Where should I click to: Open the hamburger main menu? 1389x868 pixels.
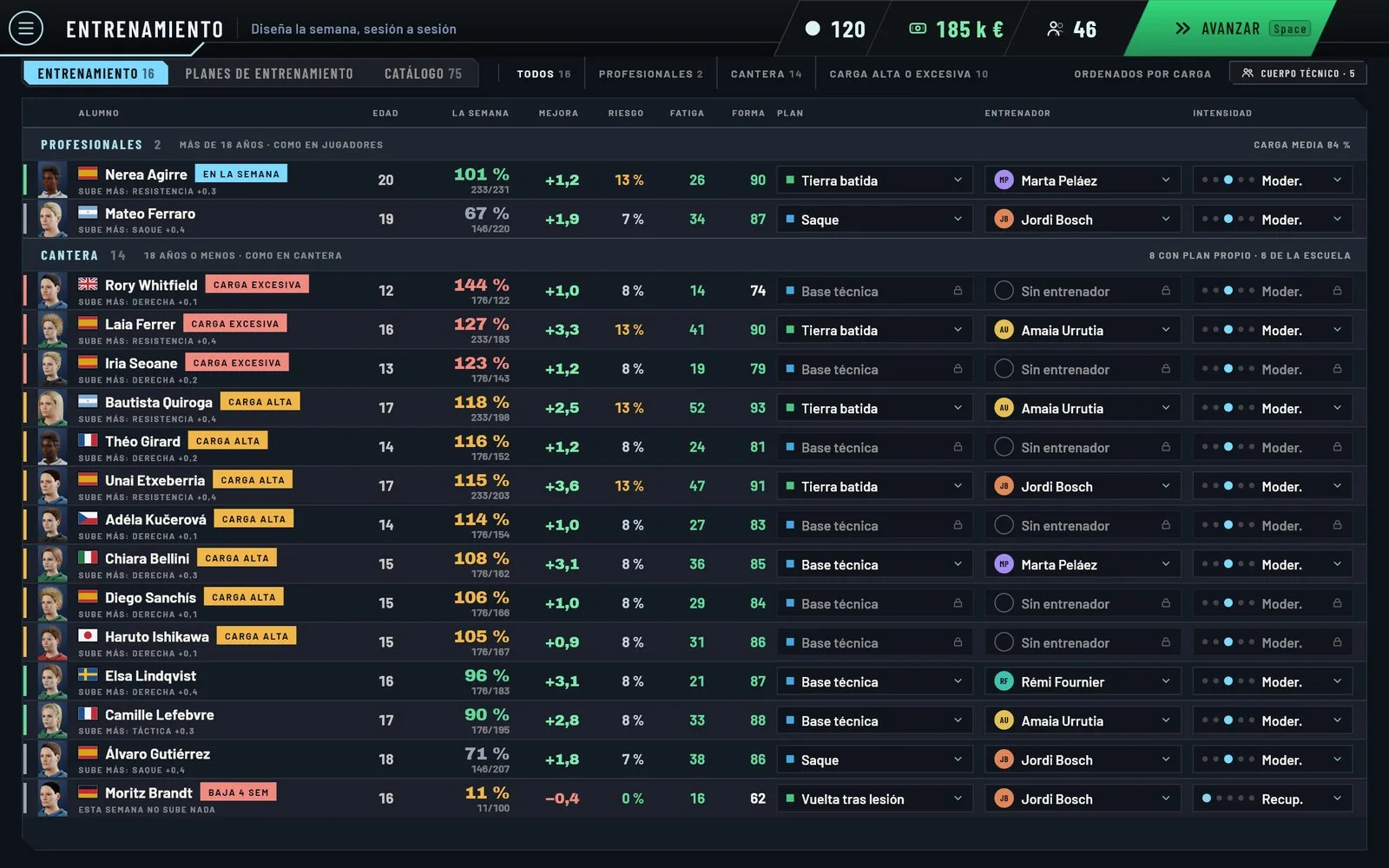click(x=26, y=29)
